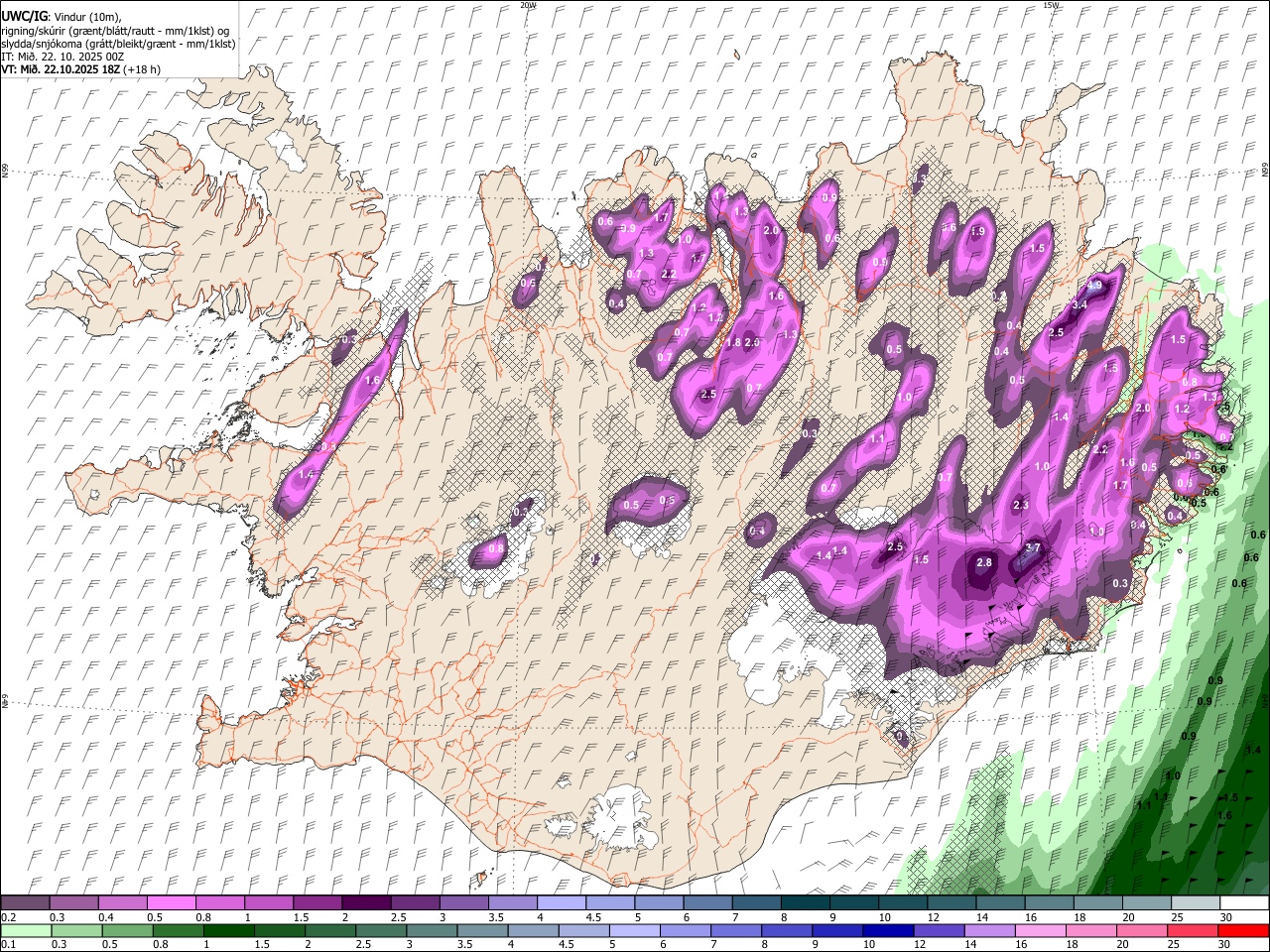The width and height of the screenshot is (1270, 952).
Task: Click the "30" label in the top legend row
Action: [1226, 917]
